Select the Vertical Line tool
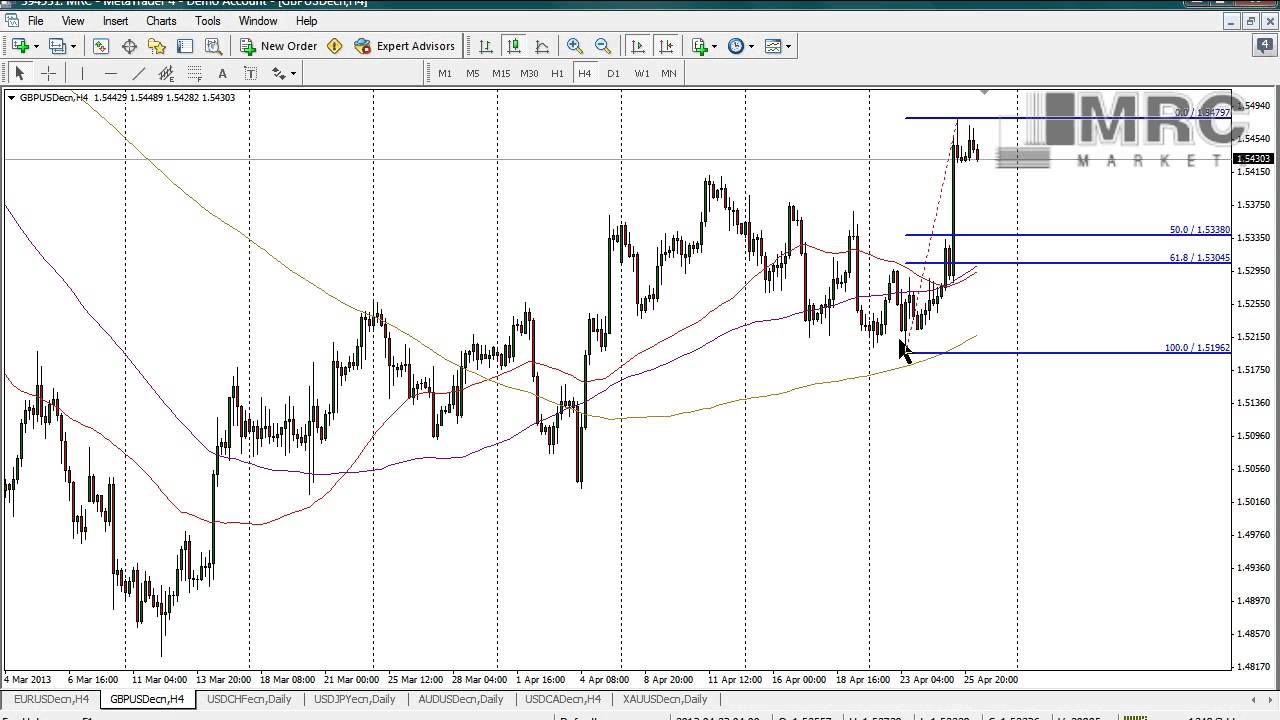 click(x=82, y=73)
